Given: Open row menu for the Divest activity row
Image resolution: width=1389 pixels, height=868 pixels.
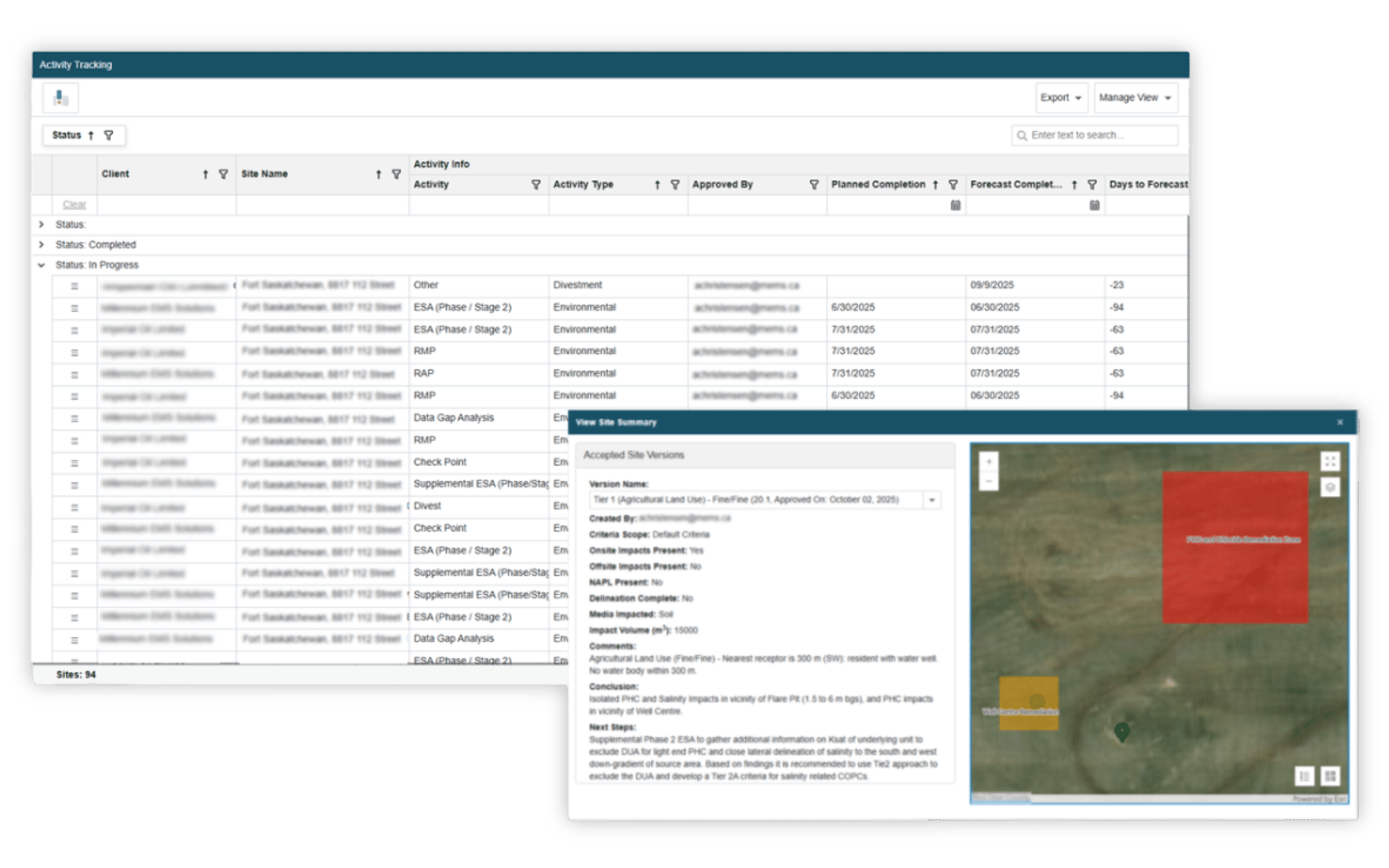Looking at the screenshot, I should tap(74, 508).
